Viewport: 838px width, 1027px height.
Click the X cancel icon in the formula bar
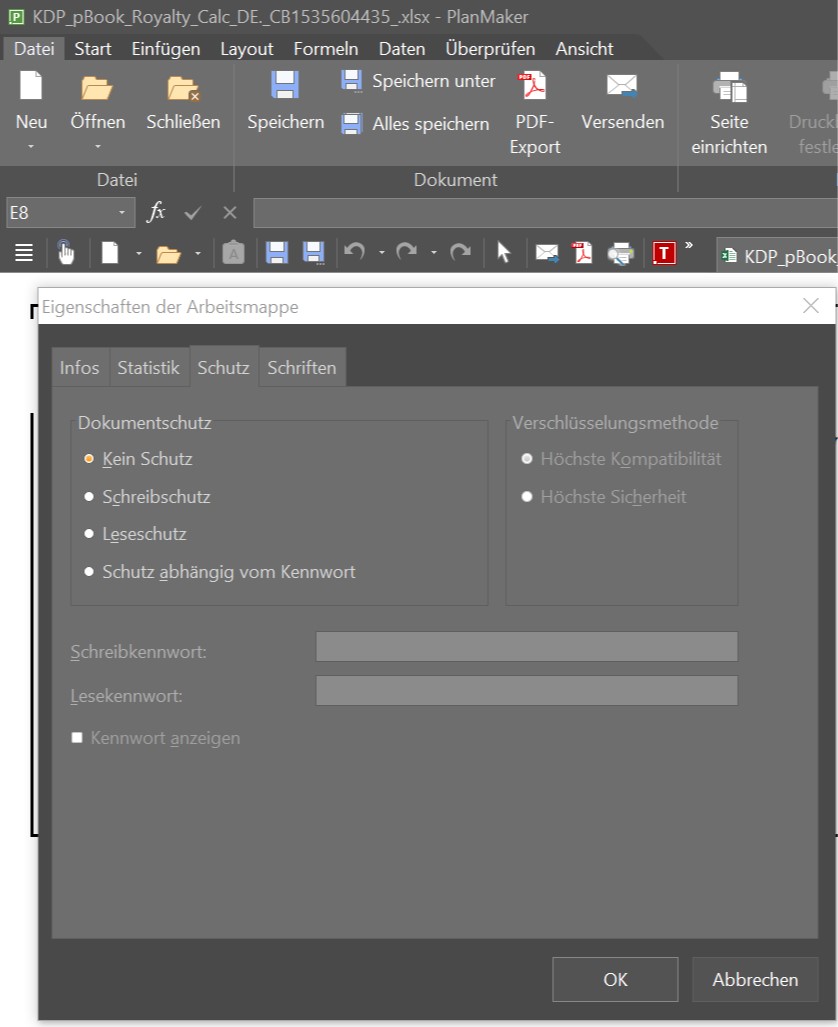click(229, 213)
